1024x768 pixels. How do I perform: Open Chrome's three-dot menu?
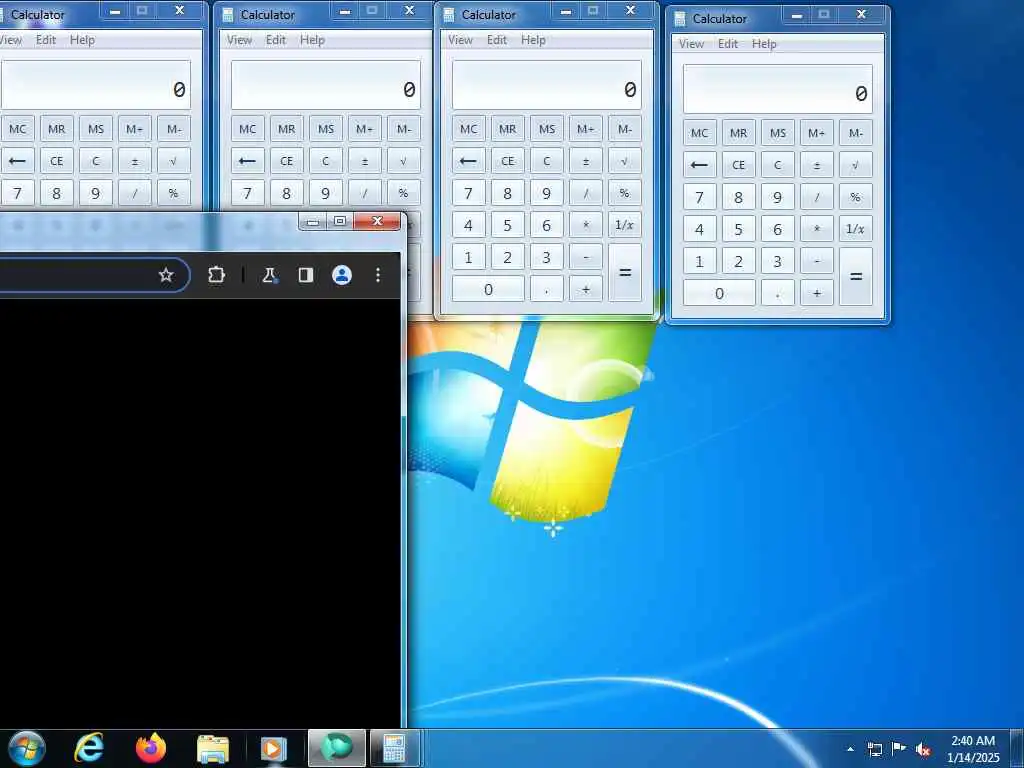(x=377, y=275)
